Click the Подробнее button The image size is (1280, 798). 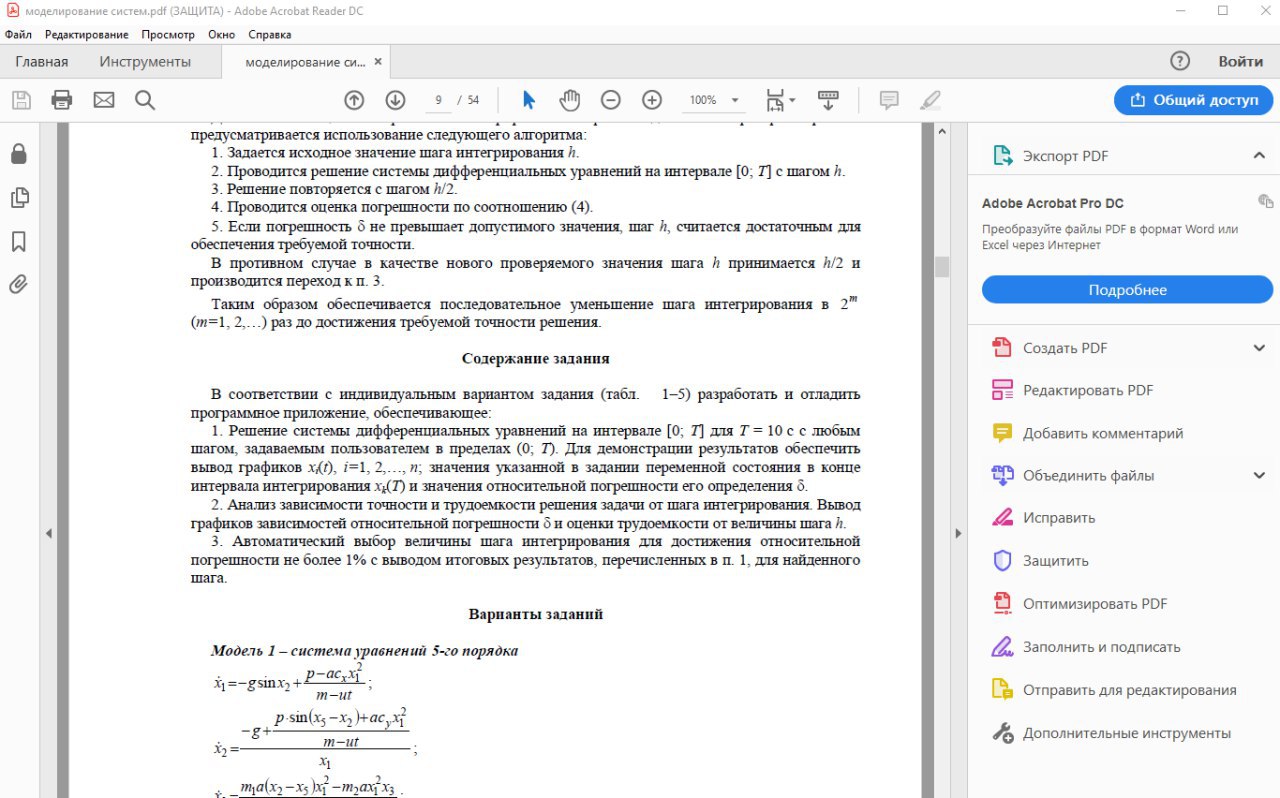[x=1127, y=290]
